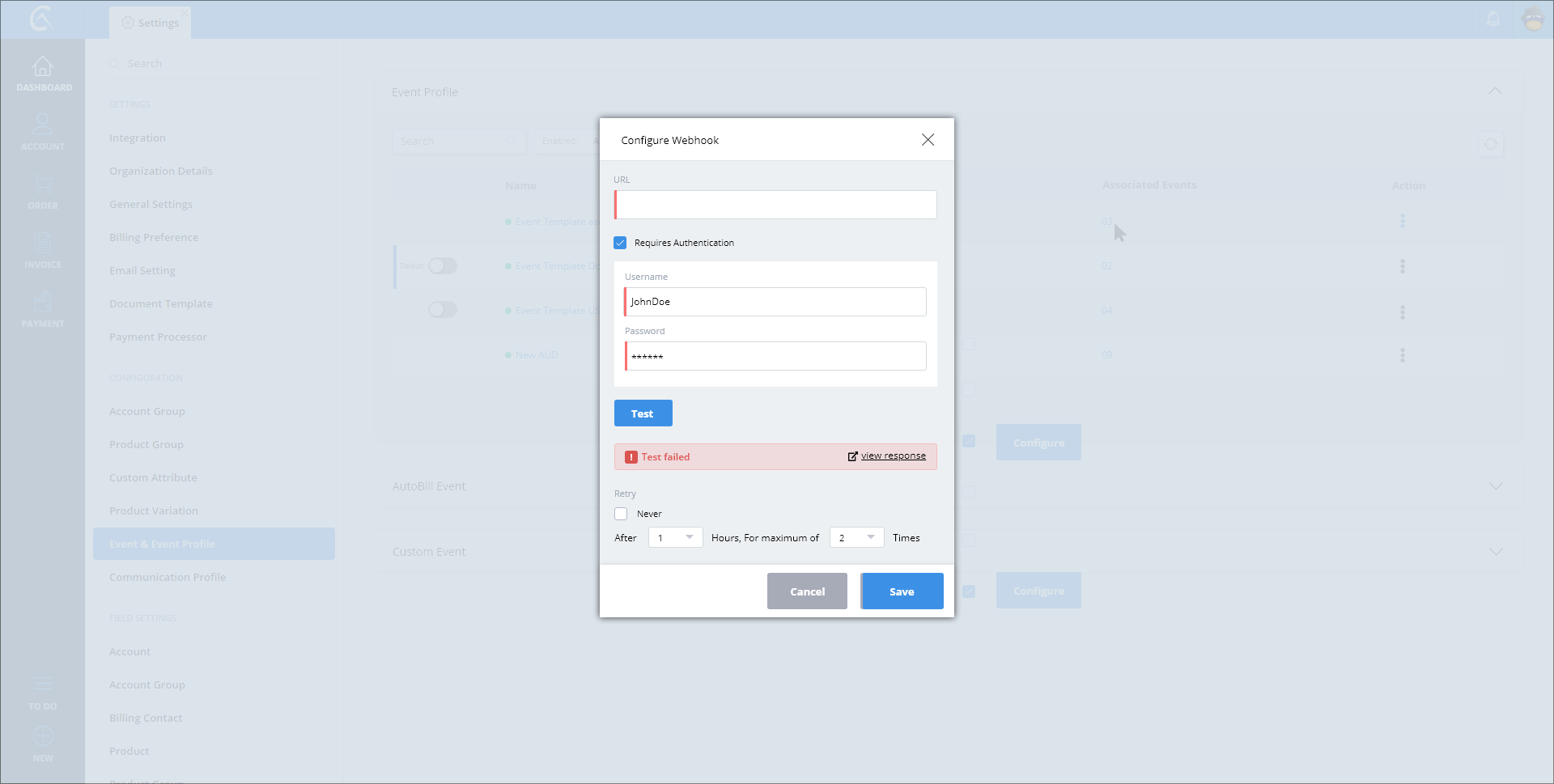The height and width of the screenshot is (784, 1554).
Task: Click the webhook URL input field
Action: coord(775,205)
